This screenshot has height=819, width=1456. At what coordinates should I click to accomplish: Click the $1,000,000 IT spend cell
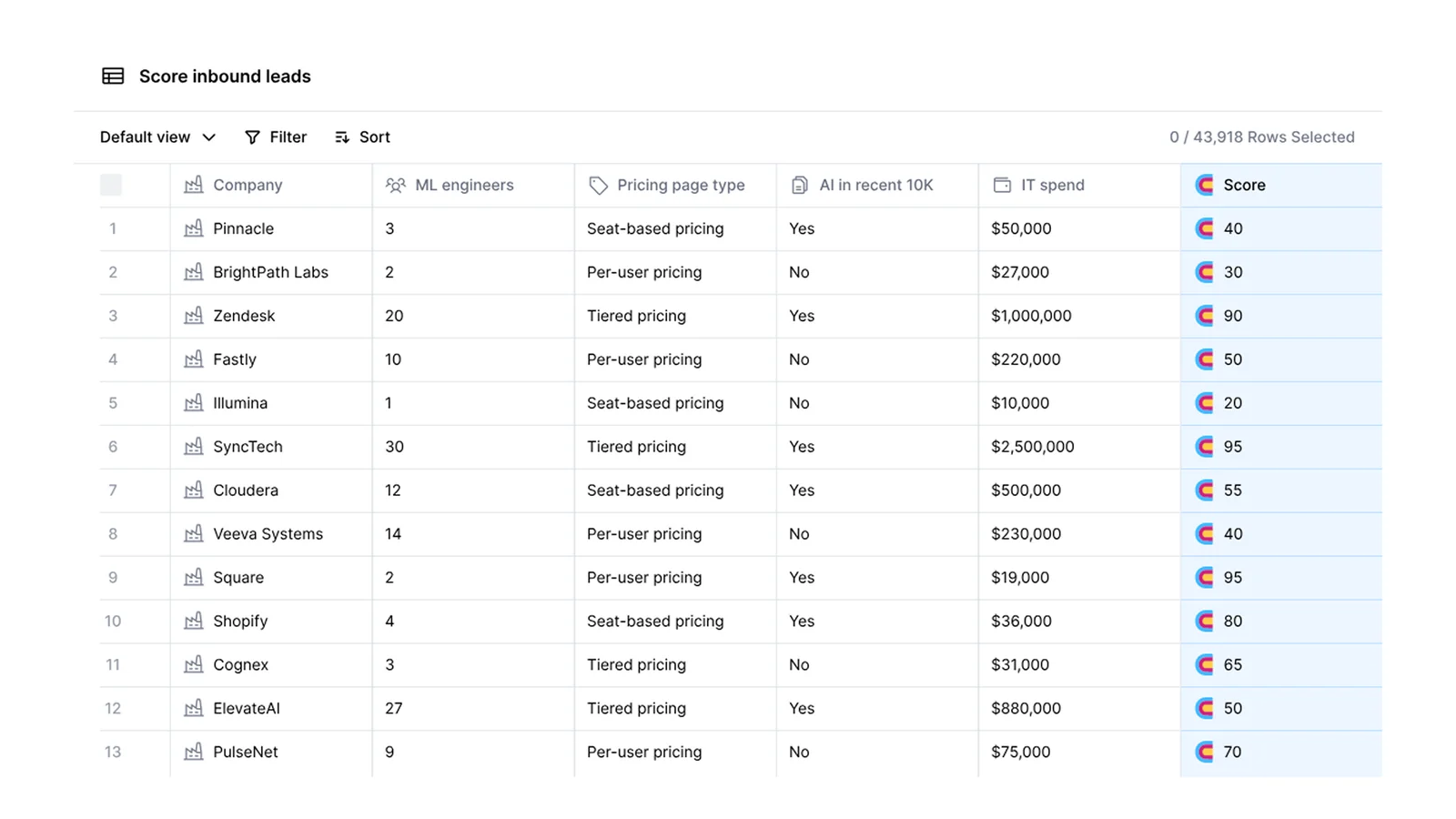(1079, 316)
